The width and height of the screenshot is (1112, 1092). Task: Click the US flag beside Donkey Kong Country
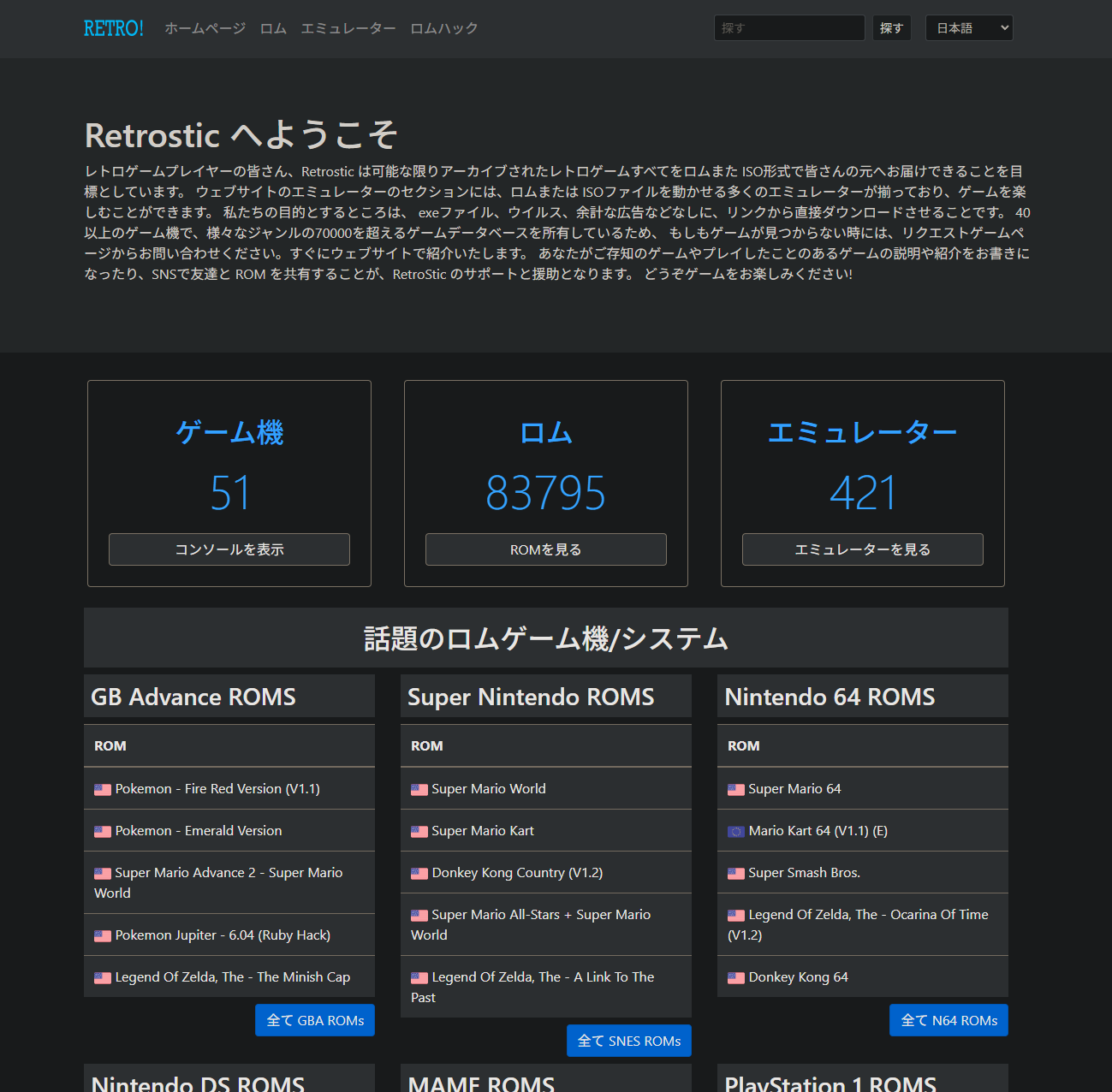[419, 874]
